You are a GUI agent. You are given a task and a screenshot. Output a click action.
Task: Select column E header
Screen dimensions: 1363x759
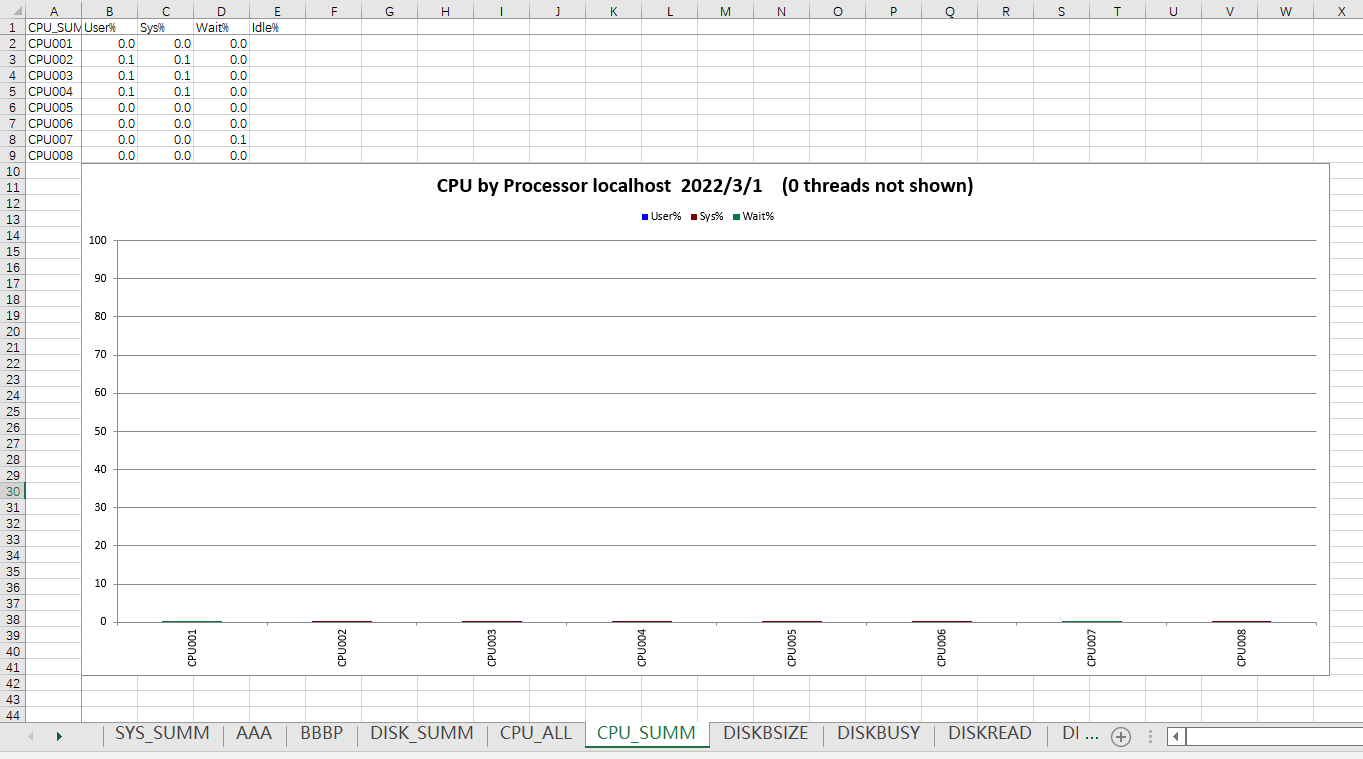tap(277, 11)
